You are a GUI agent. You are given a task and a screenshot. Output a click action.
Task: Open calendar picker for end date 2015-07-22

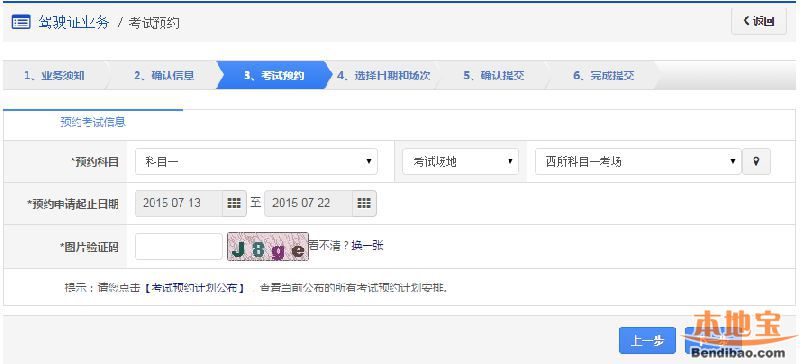[364, 203]
